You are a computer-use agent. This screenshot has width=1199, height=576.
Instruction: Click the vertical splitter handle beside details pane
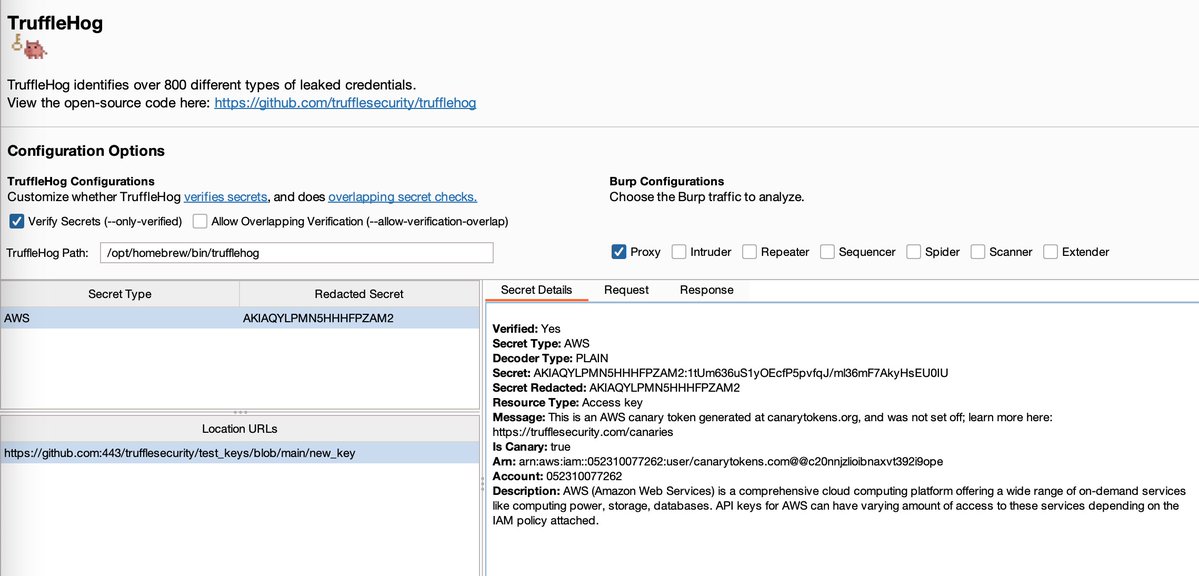click(482, 483)
